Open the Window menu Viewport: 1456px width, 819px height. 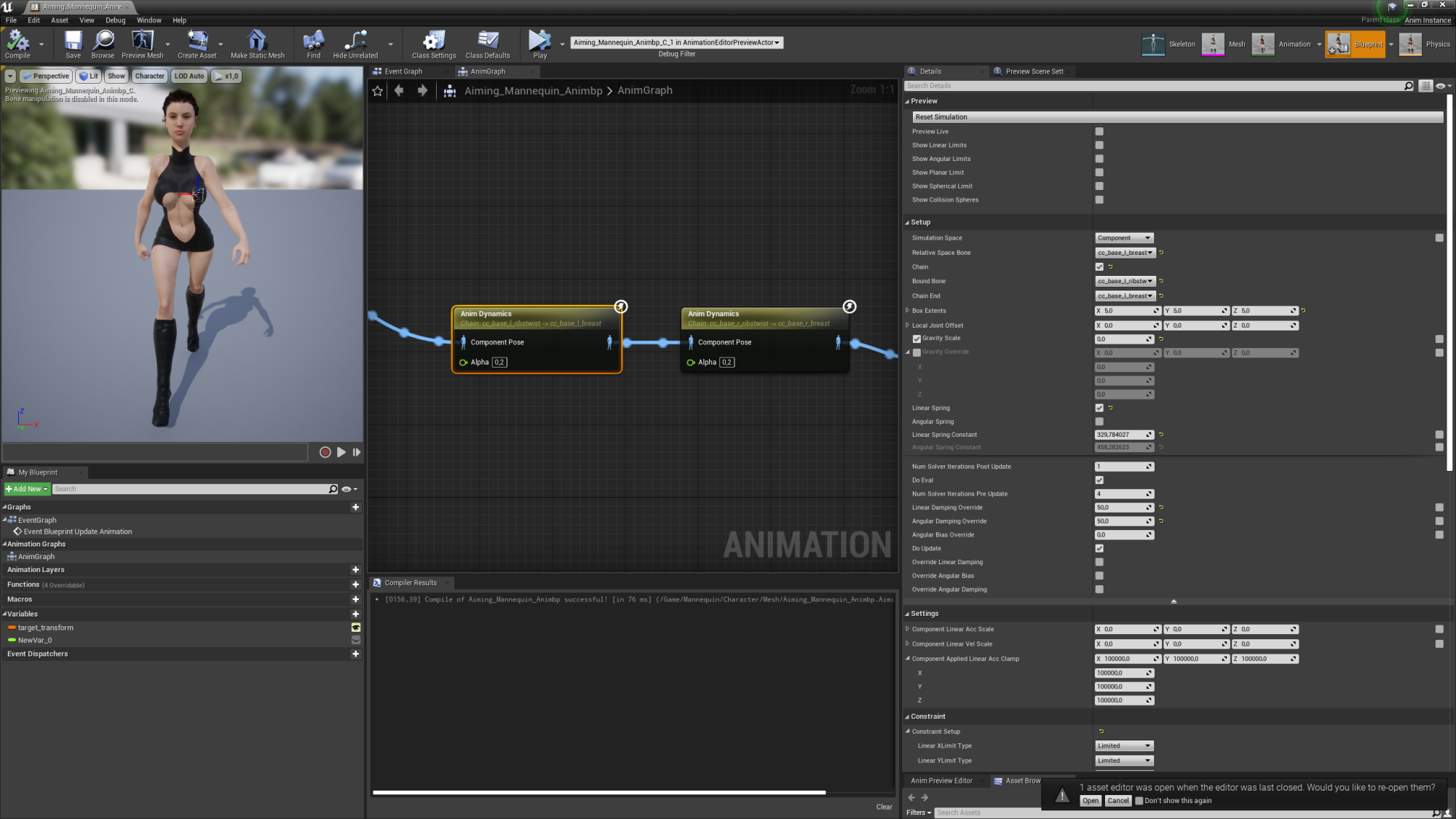click(x=149, y=20)
